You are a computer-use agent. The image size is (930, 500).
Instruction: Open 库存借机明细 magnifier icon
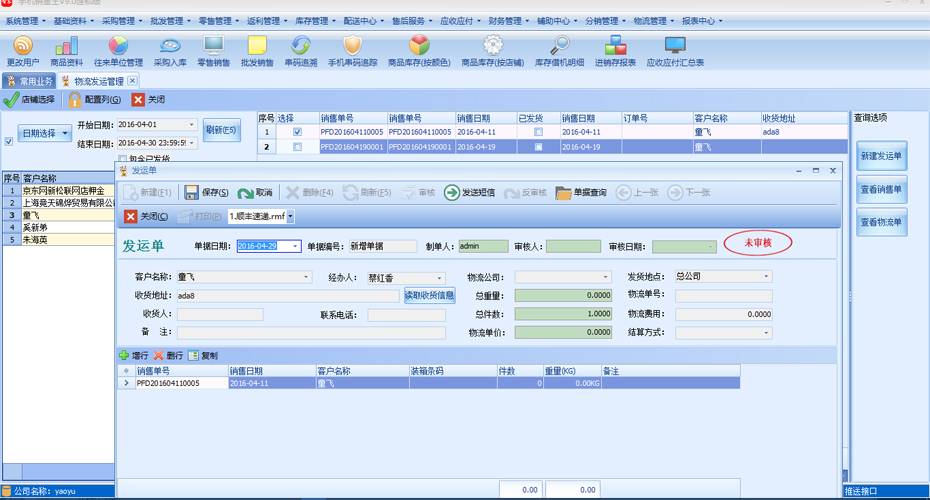point(559,46)
